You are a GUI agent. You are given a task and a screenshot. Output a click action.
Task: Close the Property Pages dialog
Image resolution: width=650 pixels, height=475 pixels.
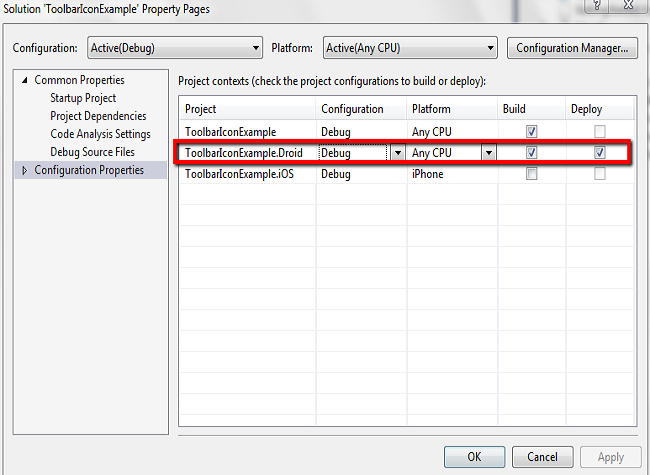(x=629, y=5)
